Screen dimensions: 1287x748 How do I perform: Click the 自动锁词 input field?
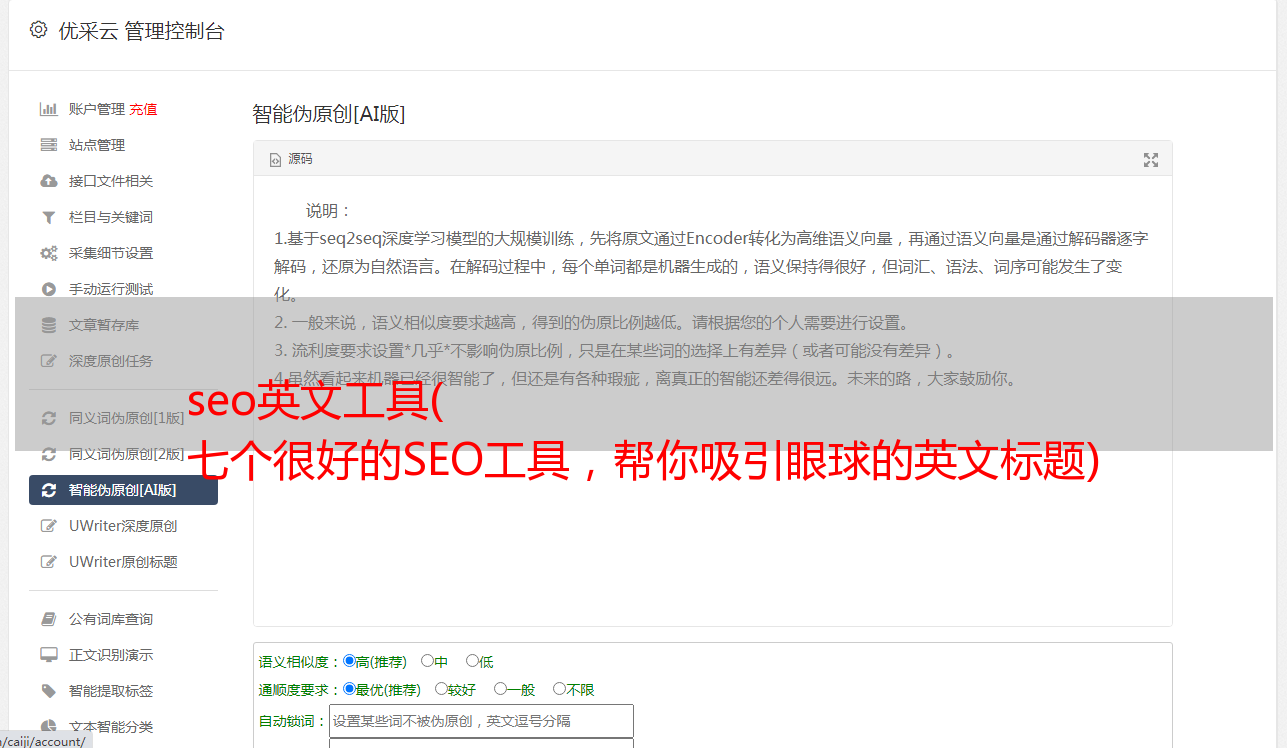[481, 721]
